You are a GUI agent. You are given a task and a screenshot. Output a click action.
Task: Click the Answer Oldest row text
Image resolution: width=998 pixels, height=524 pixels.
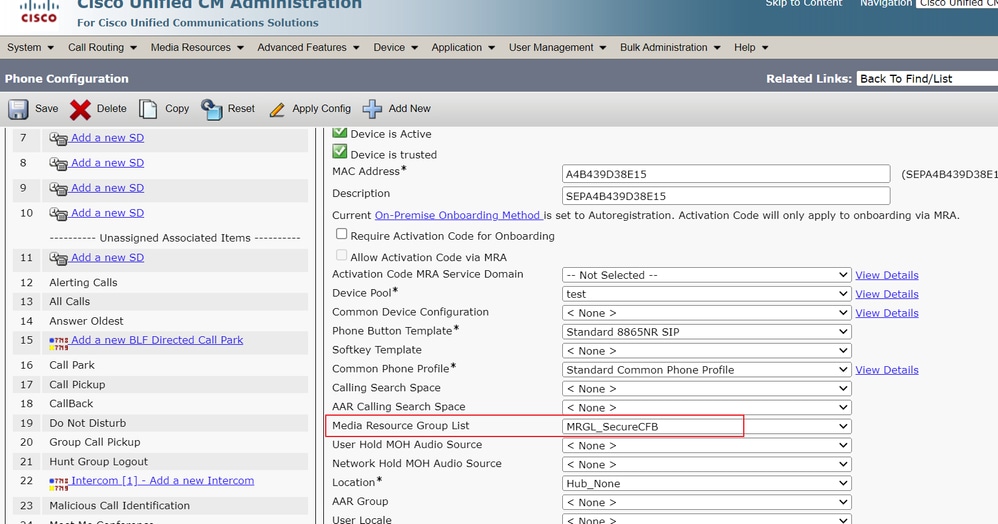(x=87, y=322)
